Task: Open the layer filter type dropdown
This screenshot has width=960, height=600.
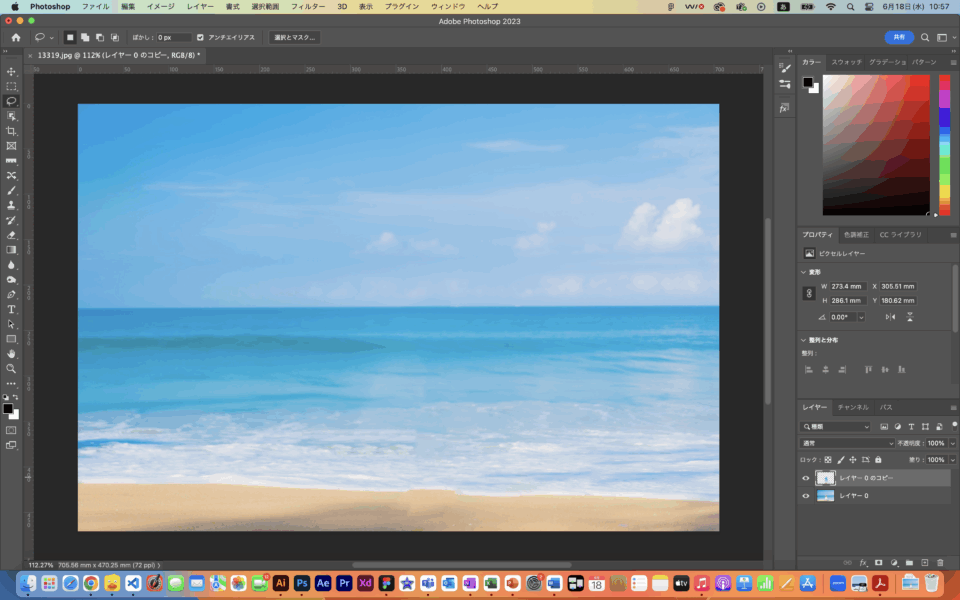Action: click(835, 427)
